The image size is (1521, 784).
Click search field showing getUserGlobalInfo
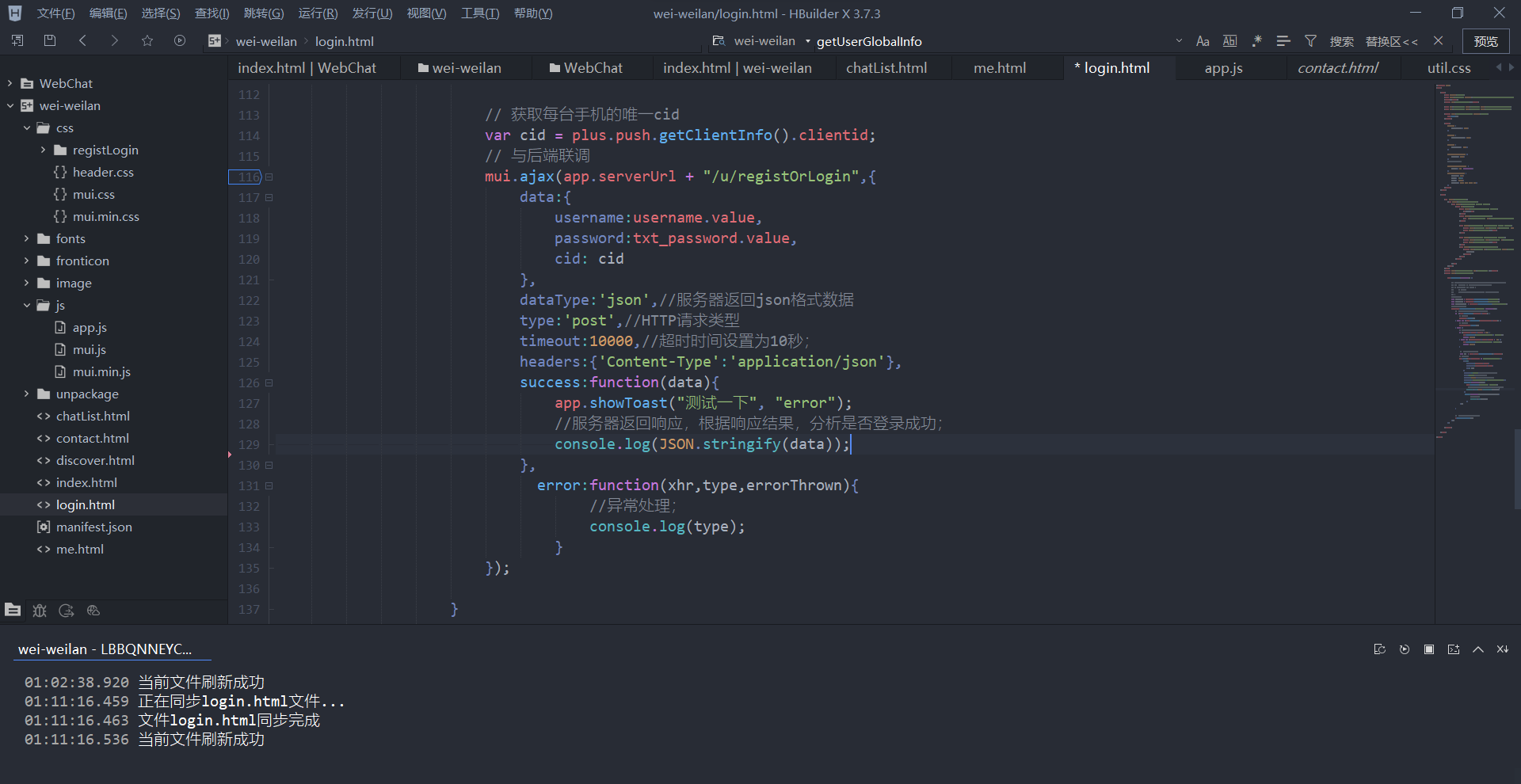click(x=994, y=41)
